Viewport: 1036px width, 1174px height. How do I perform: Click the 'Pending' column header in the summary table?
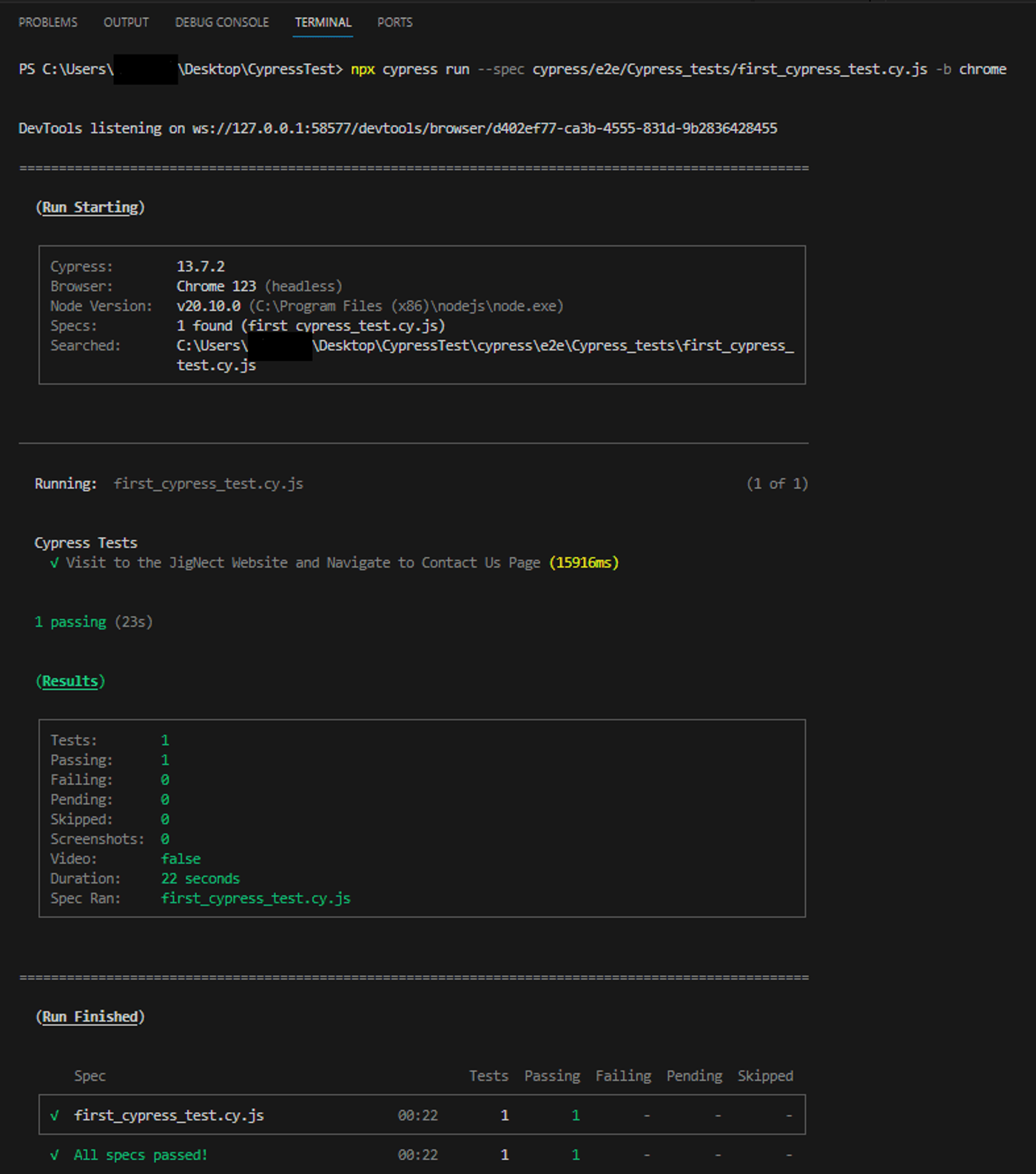694,1076
